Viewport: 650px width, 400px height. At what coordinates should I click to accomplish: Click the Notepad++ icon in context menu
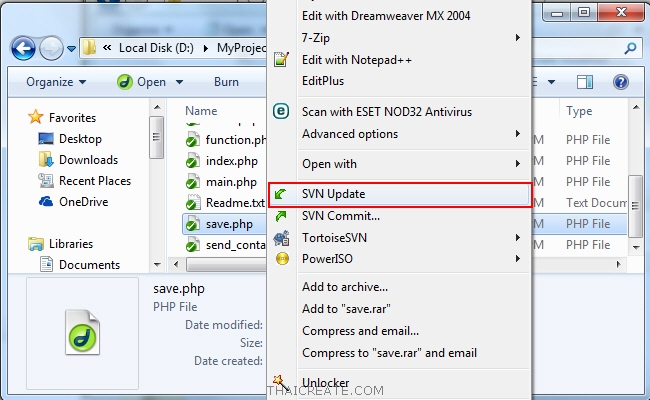coord(281,60)
